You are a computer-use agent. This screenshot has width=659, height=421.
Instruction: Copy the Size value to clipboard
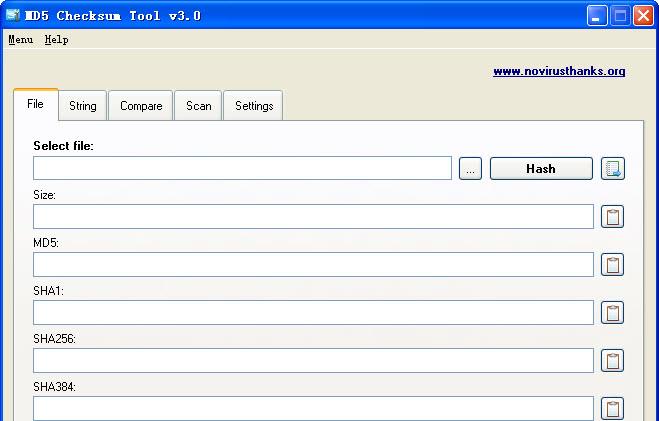pyautogui.click(x=612, y=216)
